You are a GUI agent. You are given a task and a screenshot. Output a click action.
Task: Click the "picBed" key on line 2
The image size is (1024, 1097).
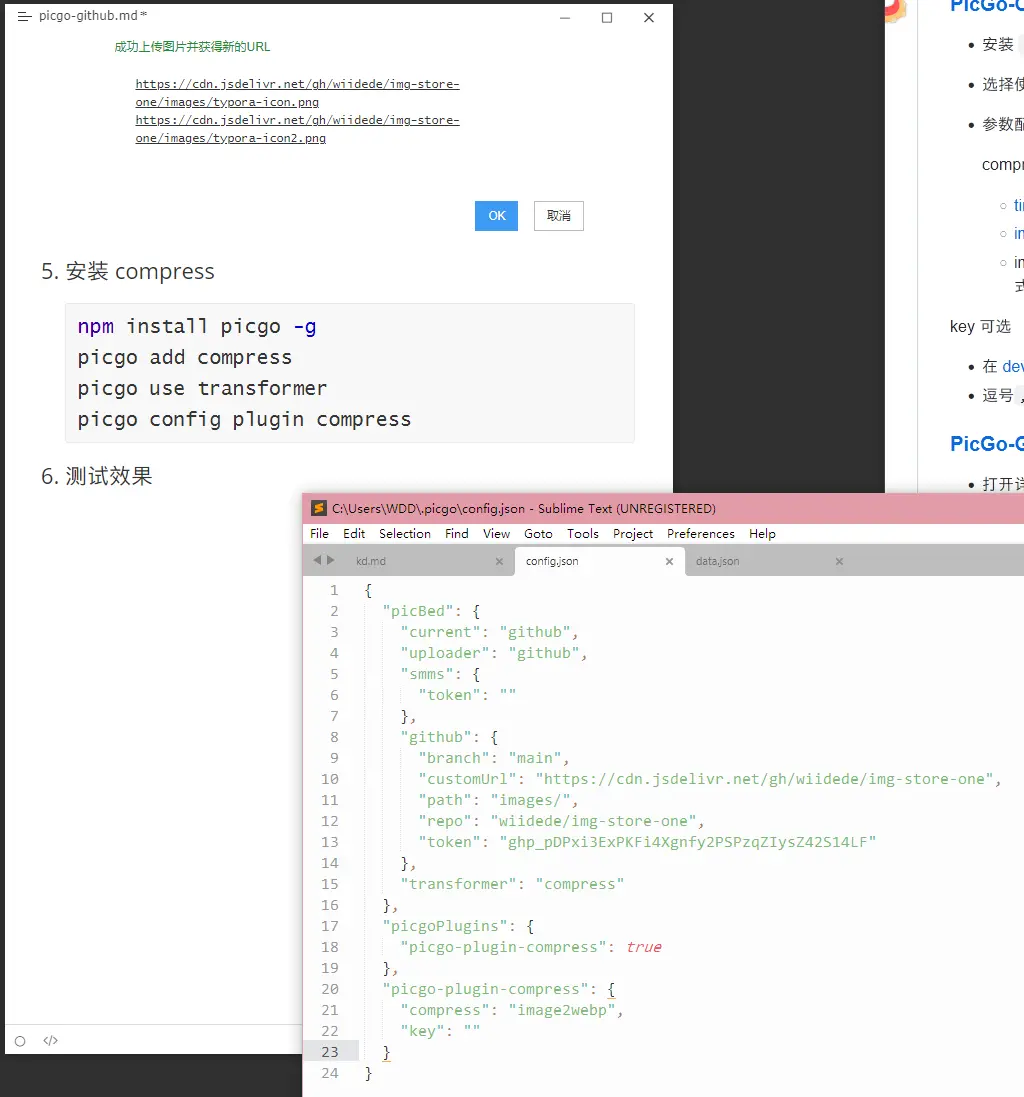coord(418,611)
